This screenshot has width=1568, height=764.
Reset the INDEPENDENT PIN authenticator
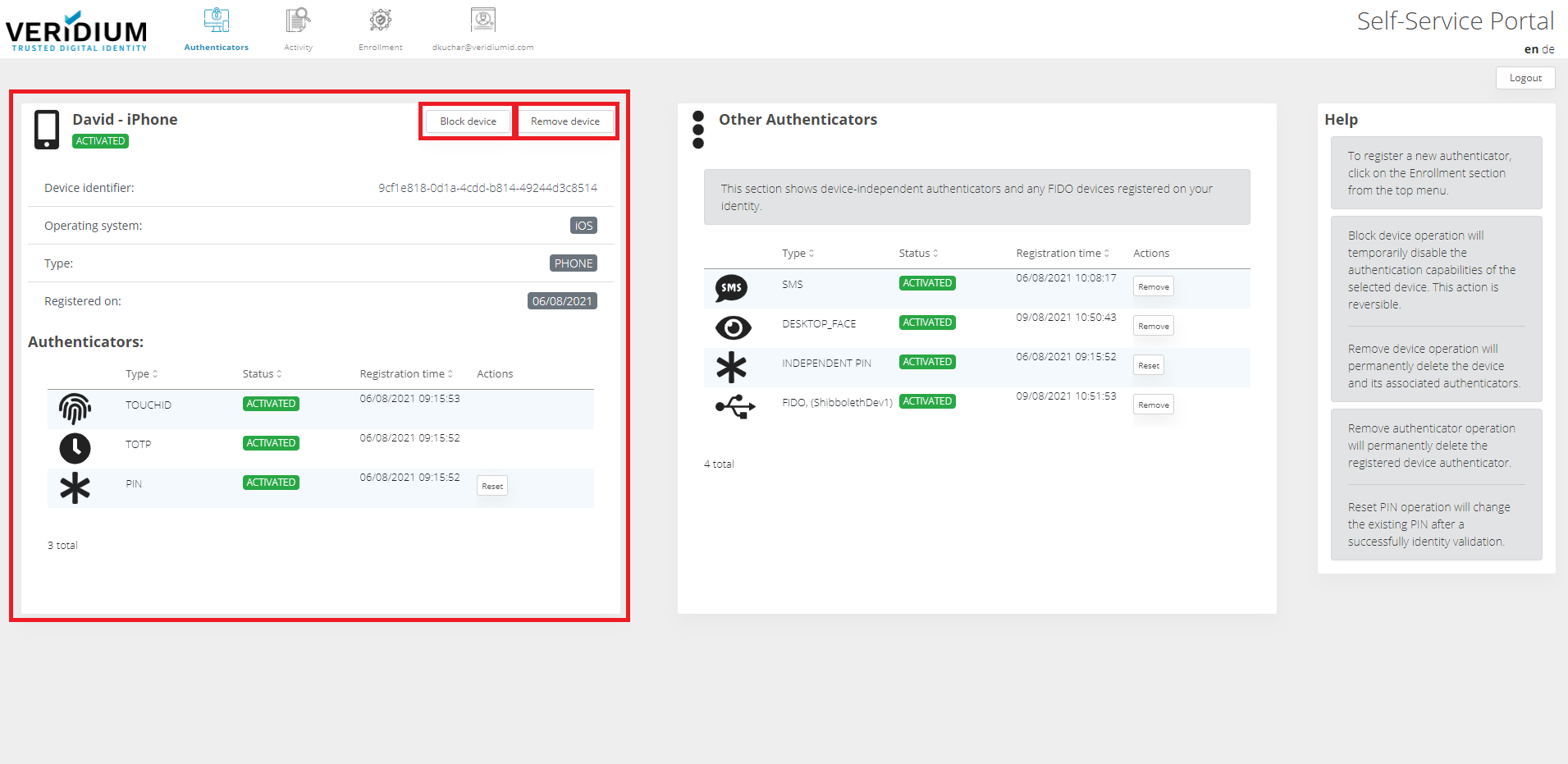click(x=1149, y=366)
